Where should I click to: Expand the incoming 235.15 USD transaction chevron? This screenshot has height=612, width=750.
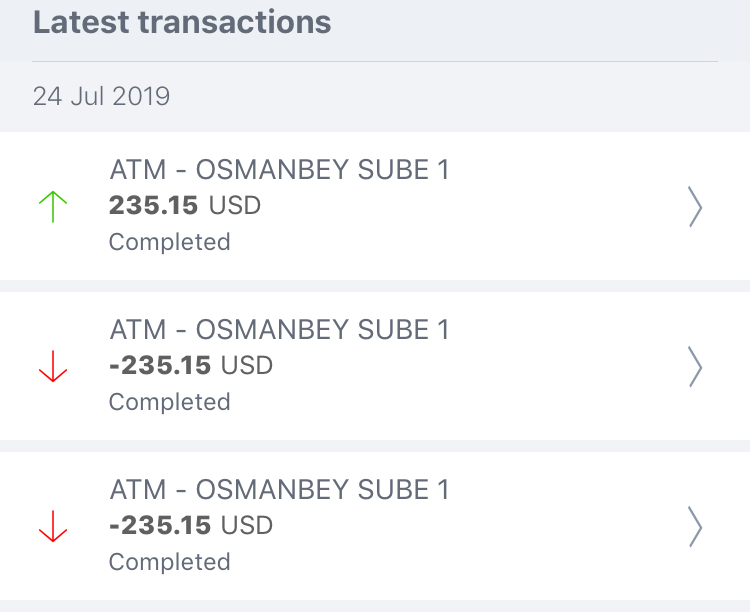pos(695,207)
